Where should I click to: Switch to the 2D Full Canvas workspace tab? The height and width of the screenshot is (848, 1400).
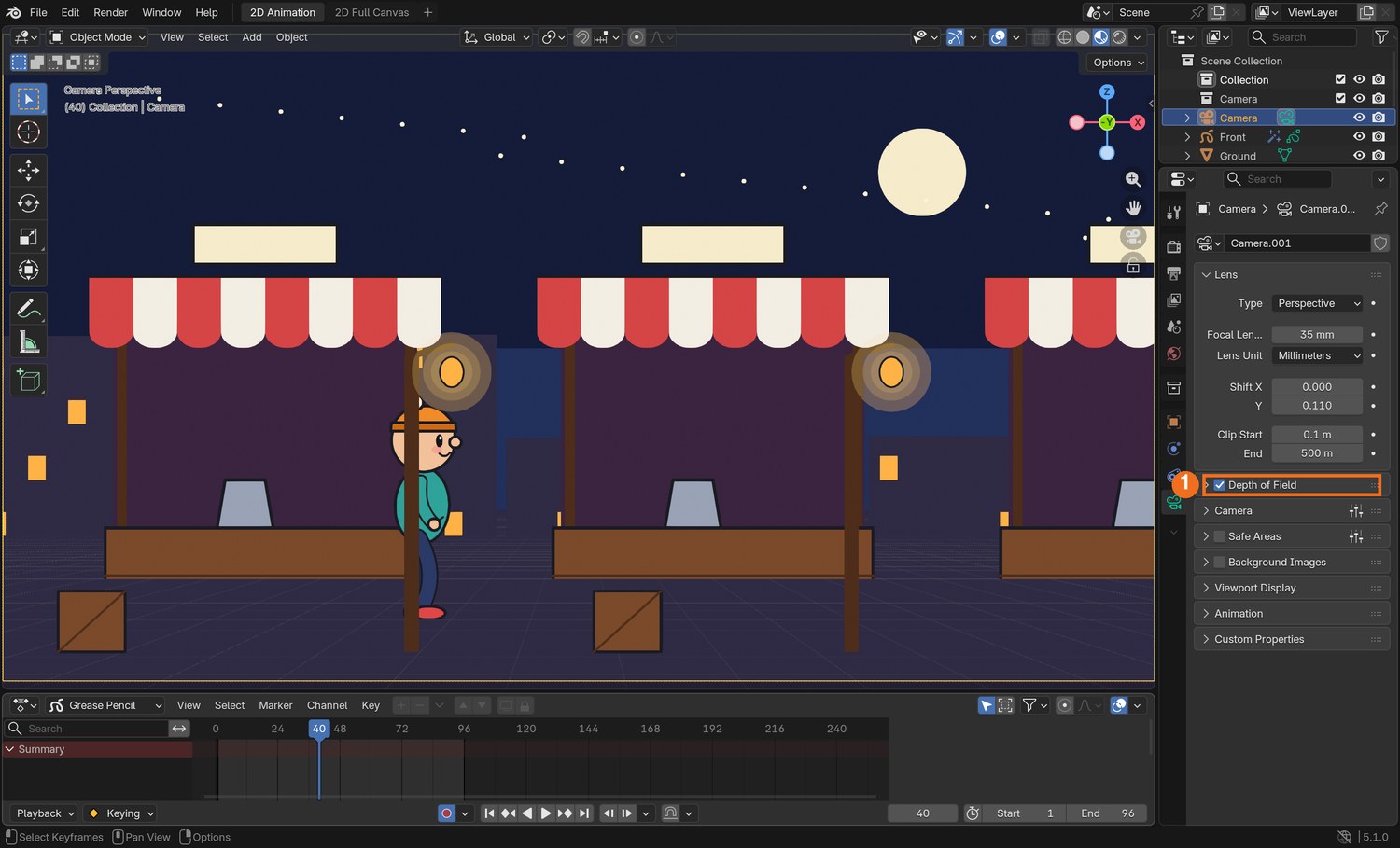click(x=371, y=12)
